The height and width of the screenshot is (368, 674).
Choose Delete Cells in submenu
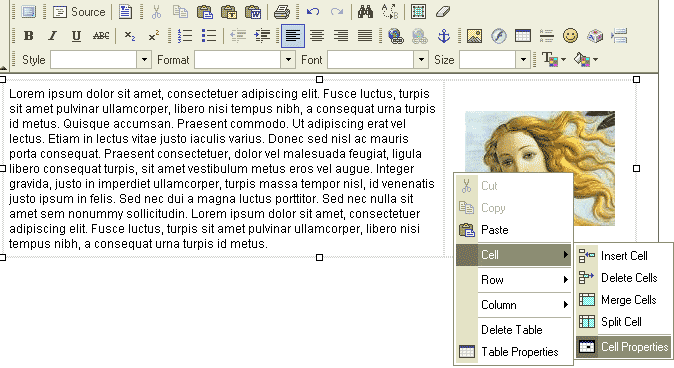coord(623,278)
